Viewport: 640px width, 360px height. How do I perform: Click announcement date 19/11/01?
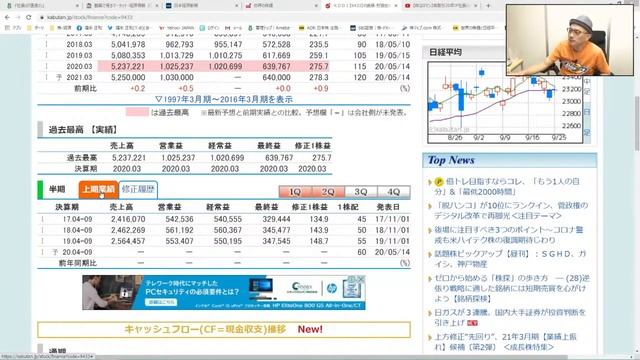pyautogui.click(x=392, y=241)
